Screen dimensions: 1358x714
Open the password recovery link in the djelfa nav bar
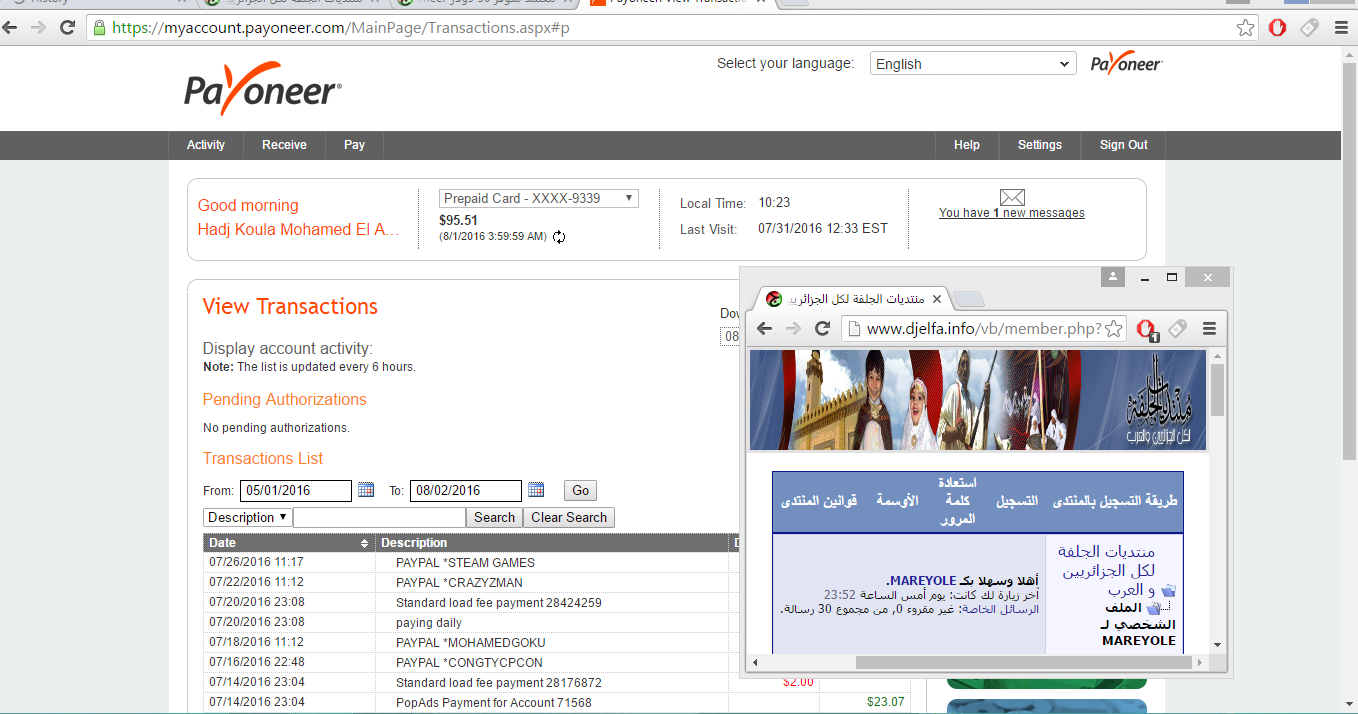[x=957, y=500]
